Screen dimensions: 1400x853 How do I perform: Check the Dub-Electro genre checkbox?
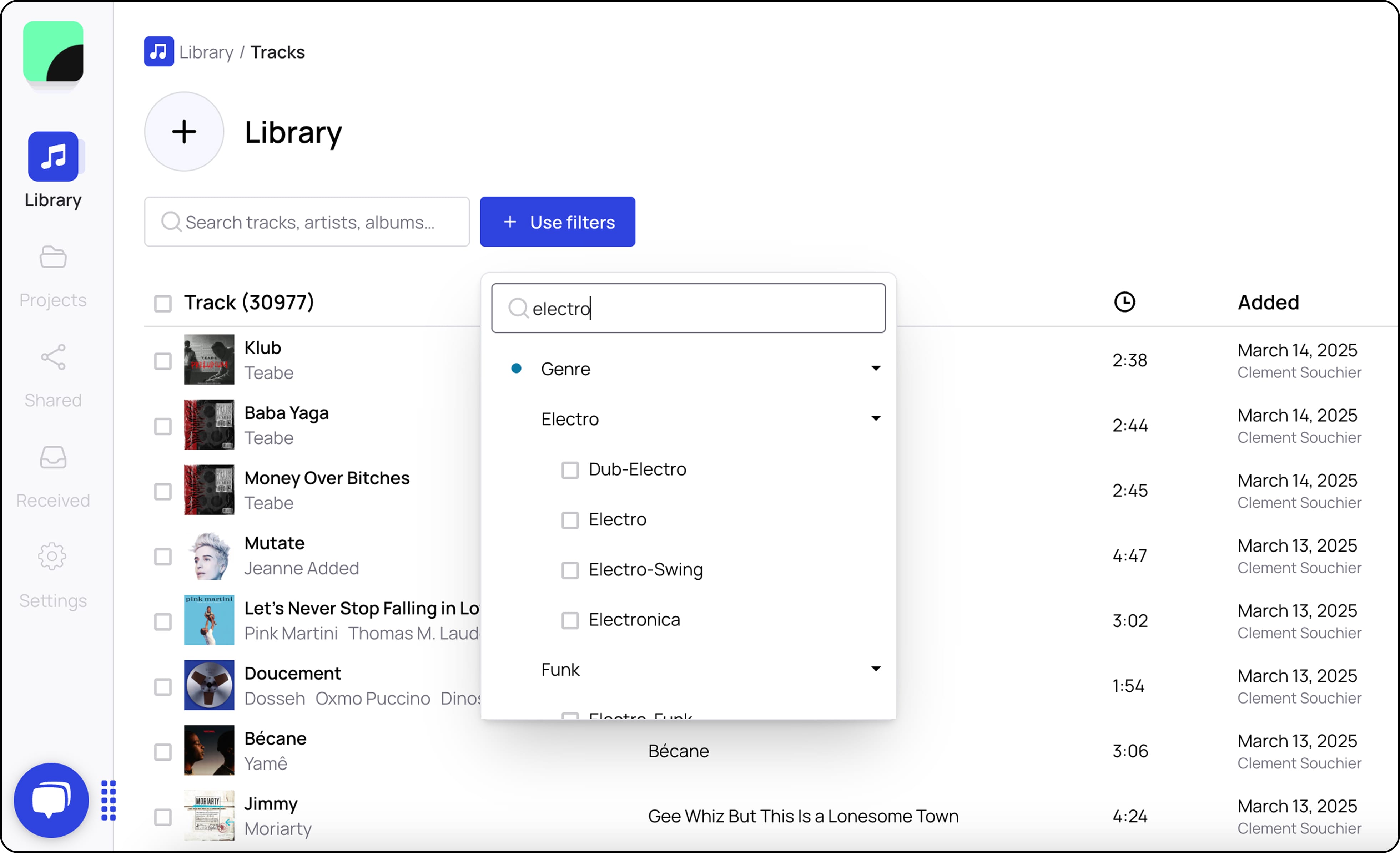pos(570,469)
